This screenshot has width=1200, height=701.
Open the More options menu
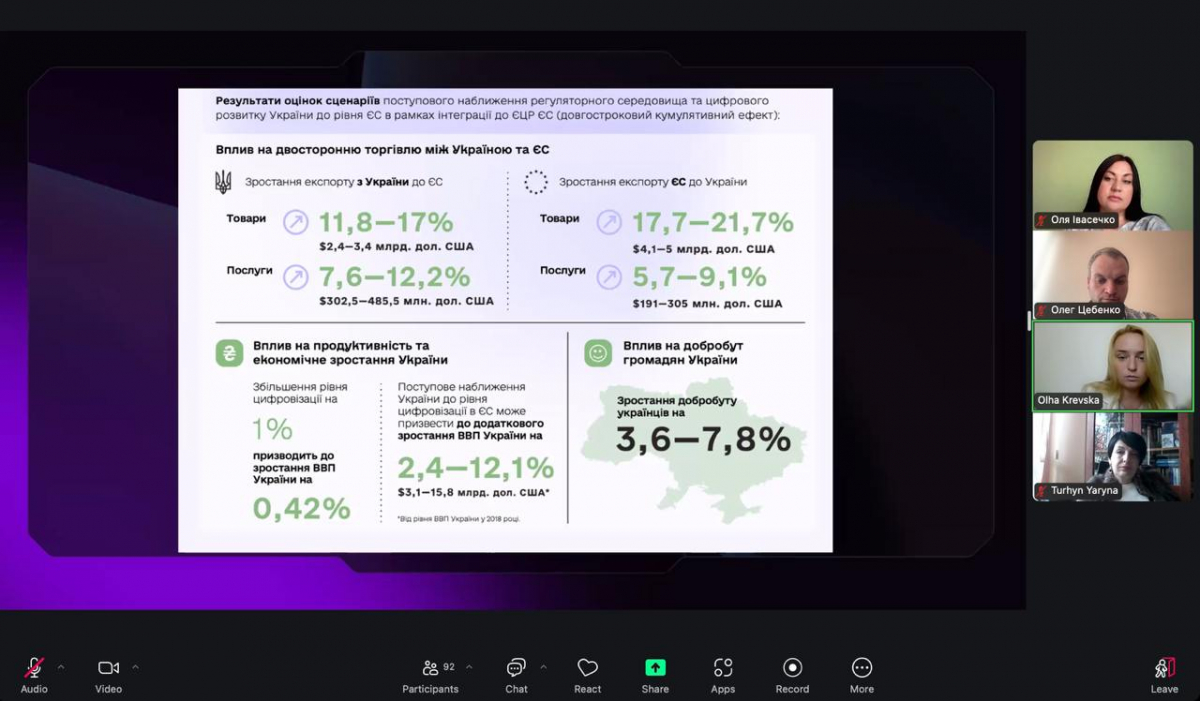[x=861, y=668]
